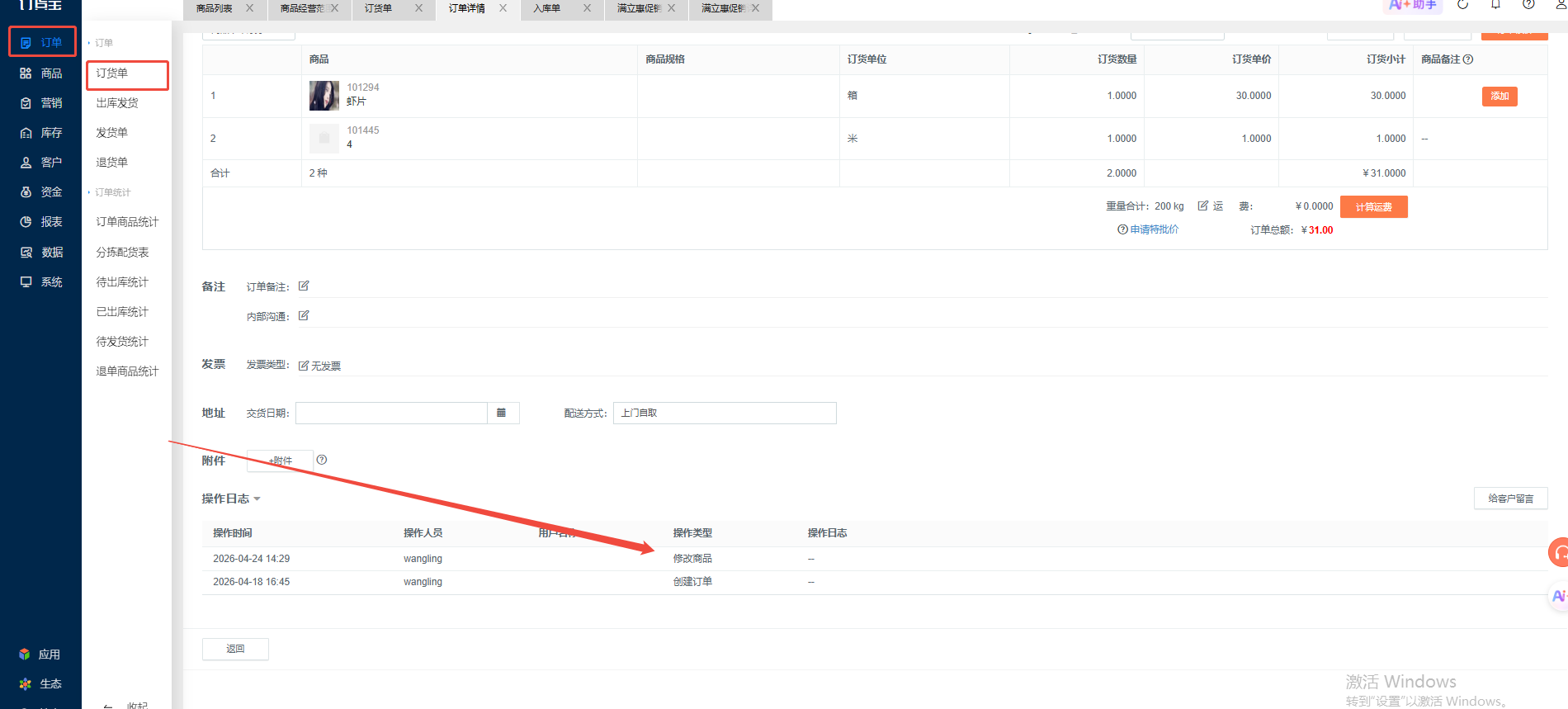Open the 应用 icon at sidebar bottom
The image size is (1568, 709).
click(x=25, y=655)
